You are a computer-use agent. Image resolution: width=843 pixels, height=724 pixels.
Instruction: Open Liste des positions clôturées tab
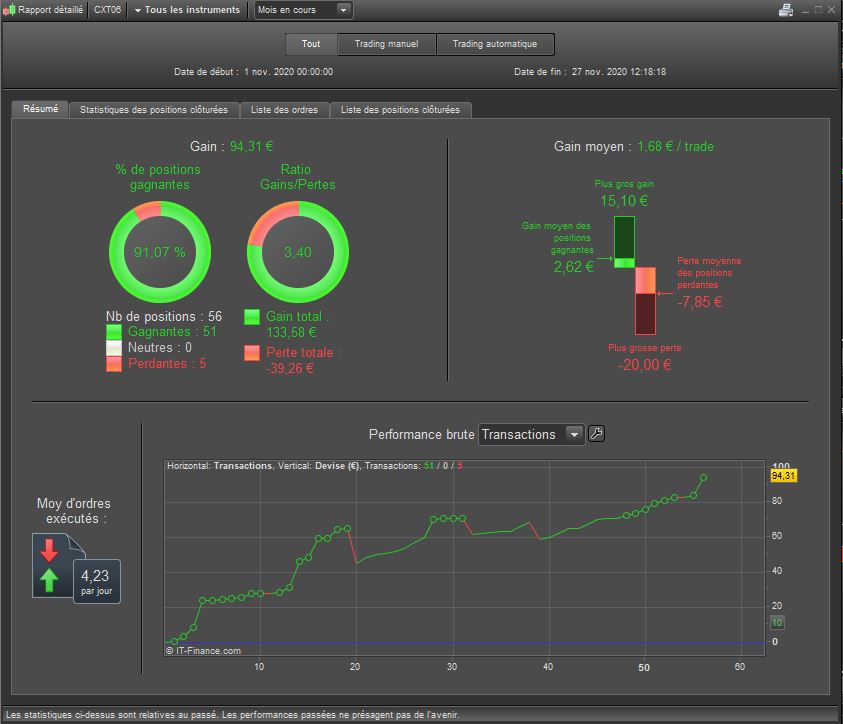(x=400, y=110)
